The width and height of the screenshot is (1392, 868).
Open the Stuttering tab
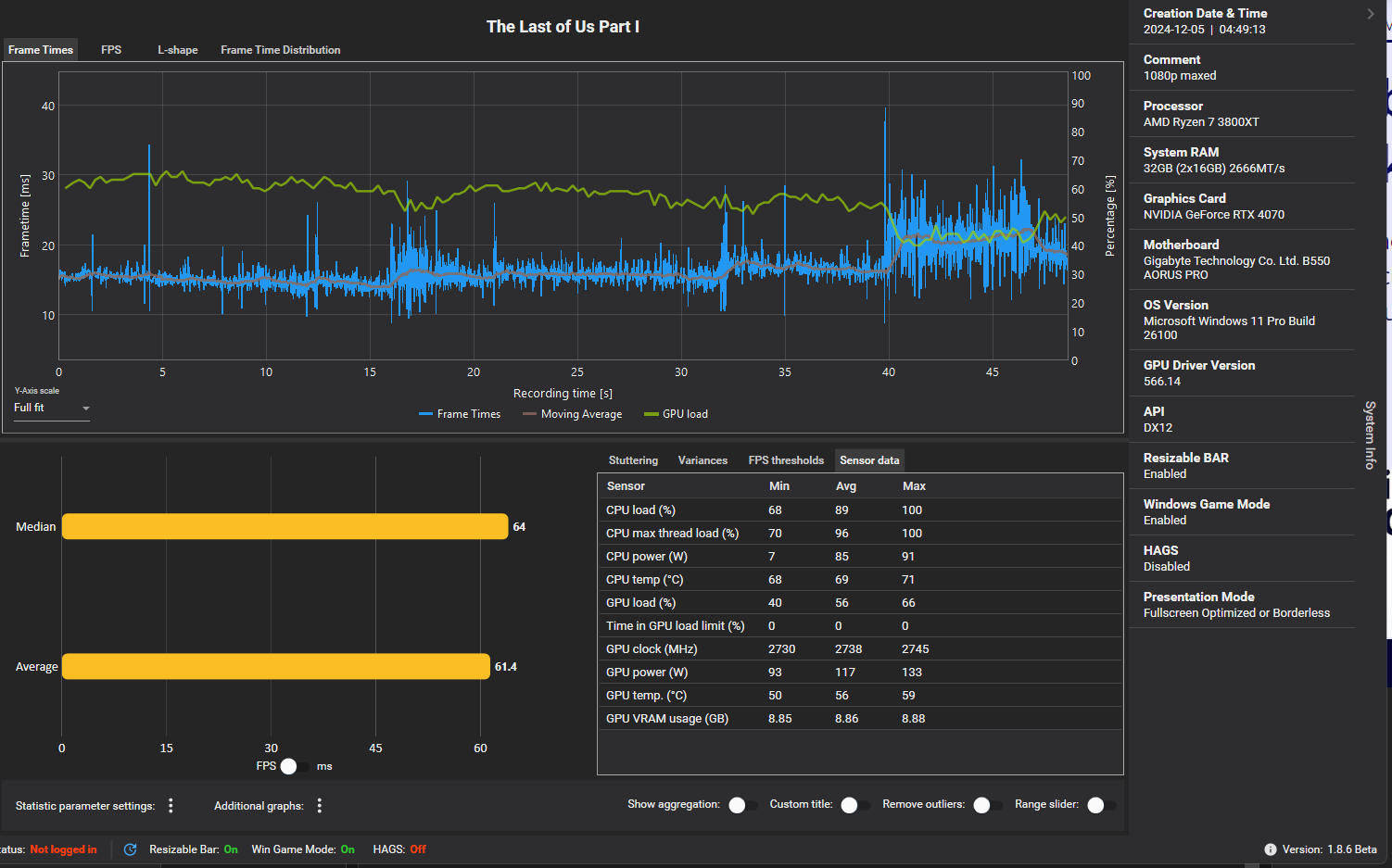click(633, 460)
